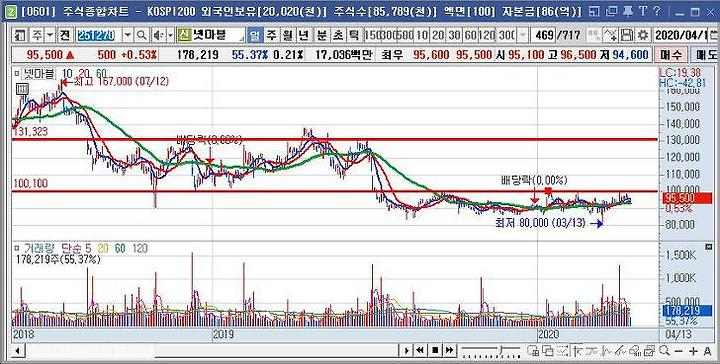Click the dotted selection box icon

tap(562, 351)
